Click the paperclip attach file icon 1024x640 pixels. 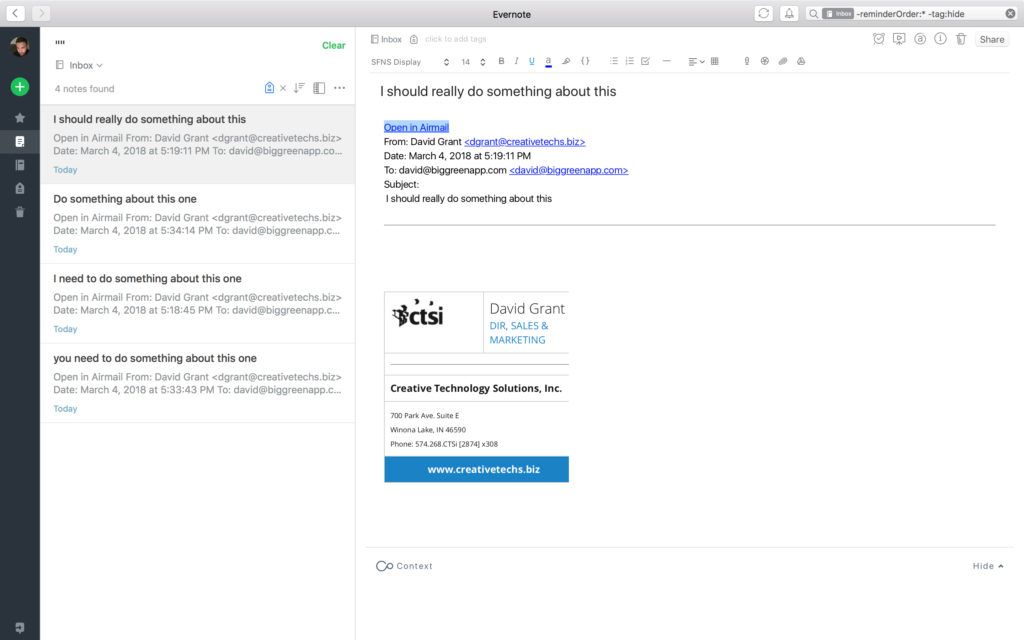click(x=783, y=61)
